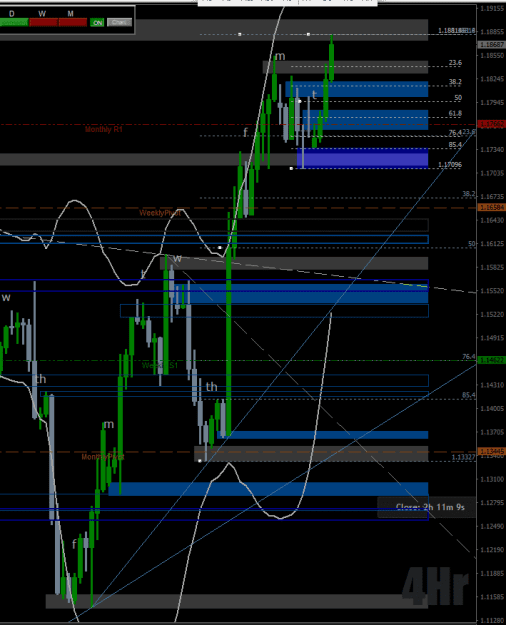
Task: Click 1.12795 on the price scale
Action: click(x=492, y=503)
